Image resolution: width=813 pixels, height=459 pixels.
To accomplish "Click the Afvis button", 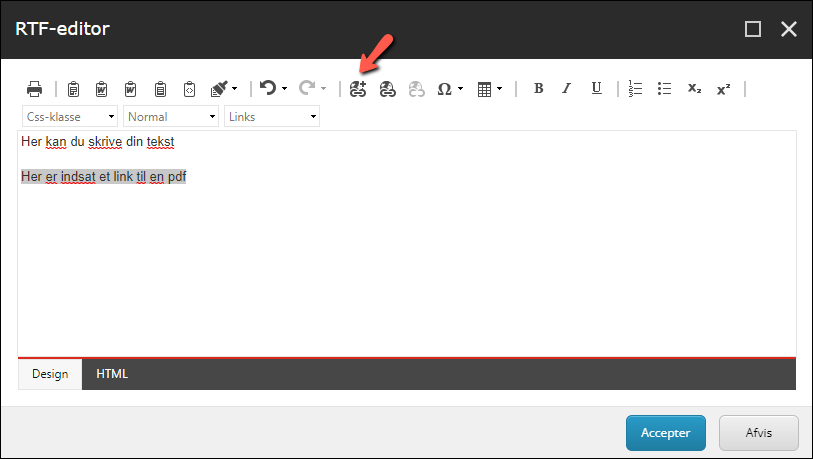I will click(x=759, y=433).
